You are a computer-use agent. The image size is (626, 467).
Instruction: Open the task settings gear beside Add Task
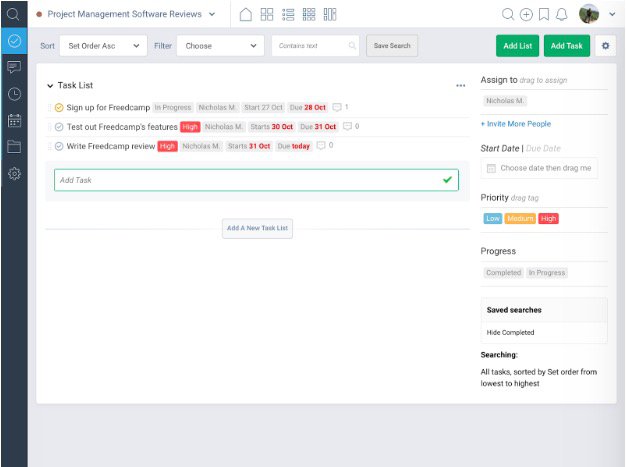point(606,46)
